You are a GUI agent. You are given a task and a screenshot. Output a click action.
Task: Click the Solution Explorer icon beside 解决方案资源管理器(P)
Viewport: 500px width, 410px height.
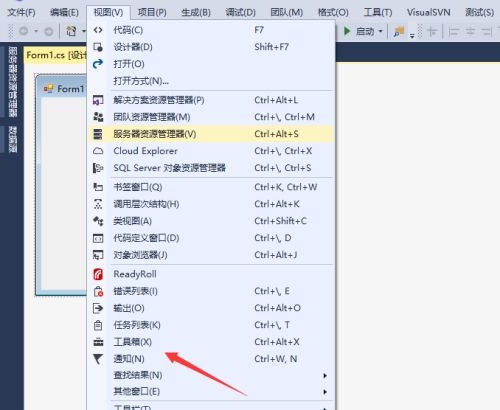click(98, 100)
